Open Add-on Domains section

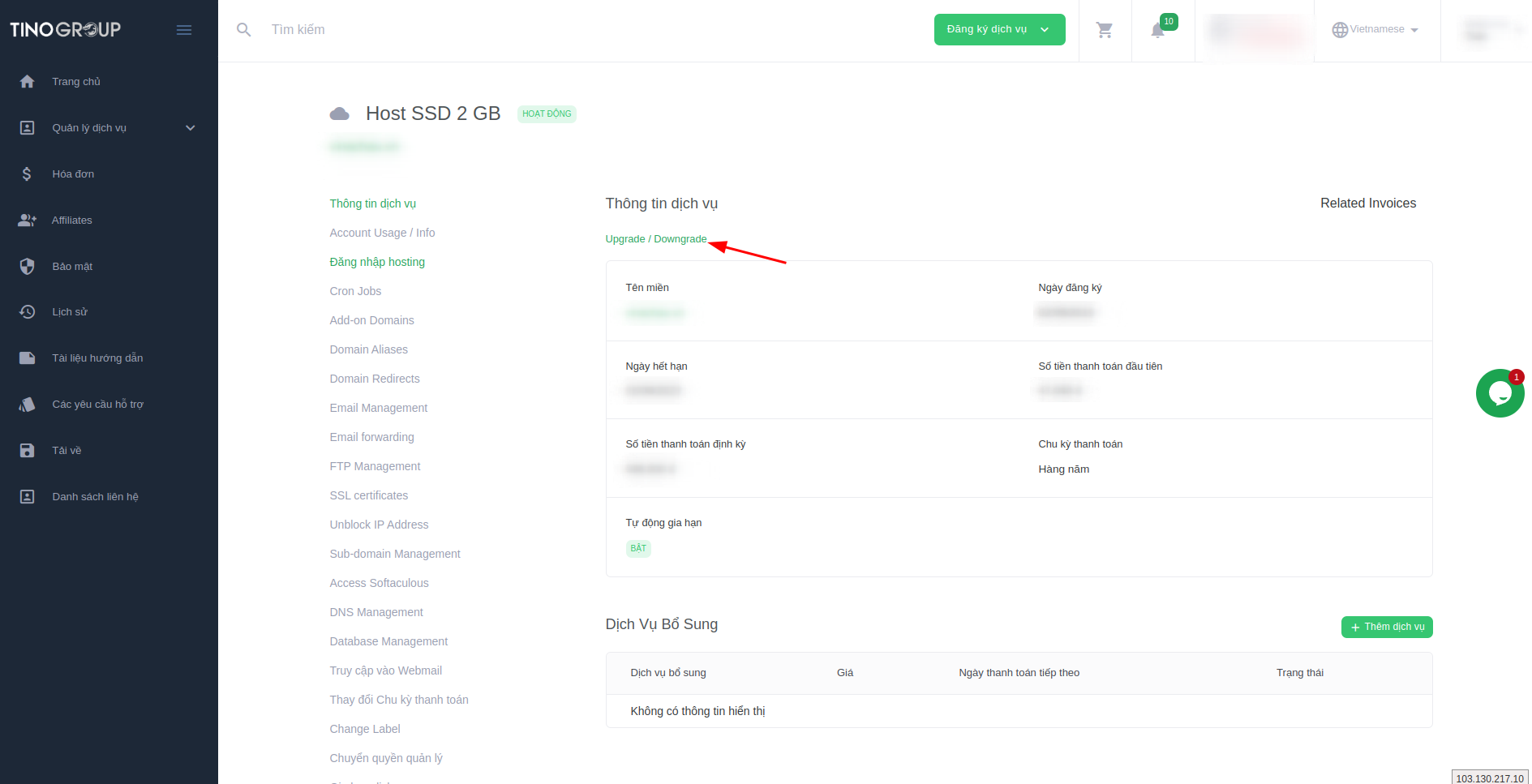[x=371, y=320]
